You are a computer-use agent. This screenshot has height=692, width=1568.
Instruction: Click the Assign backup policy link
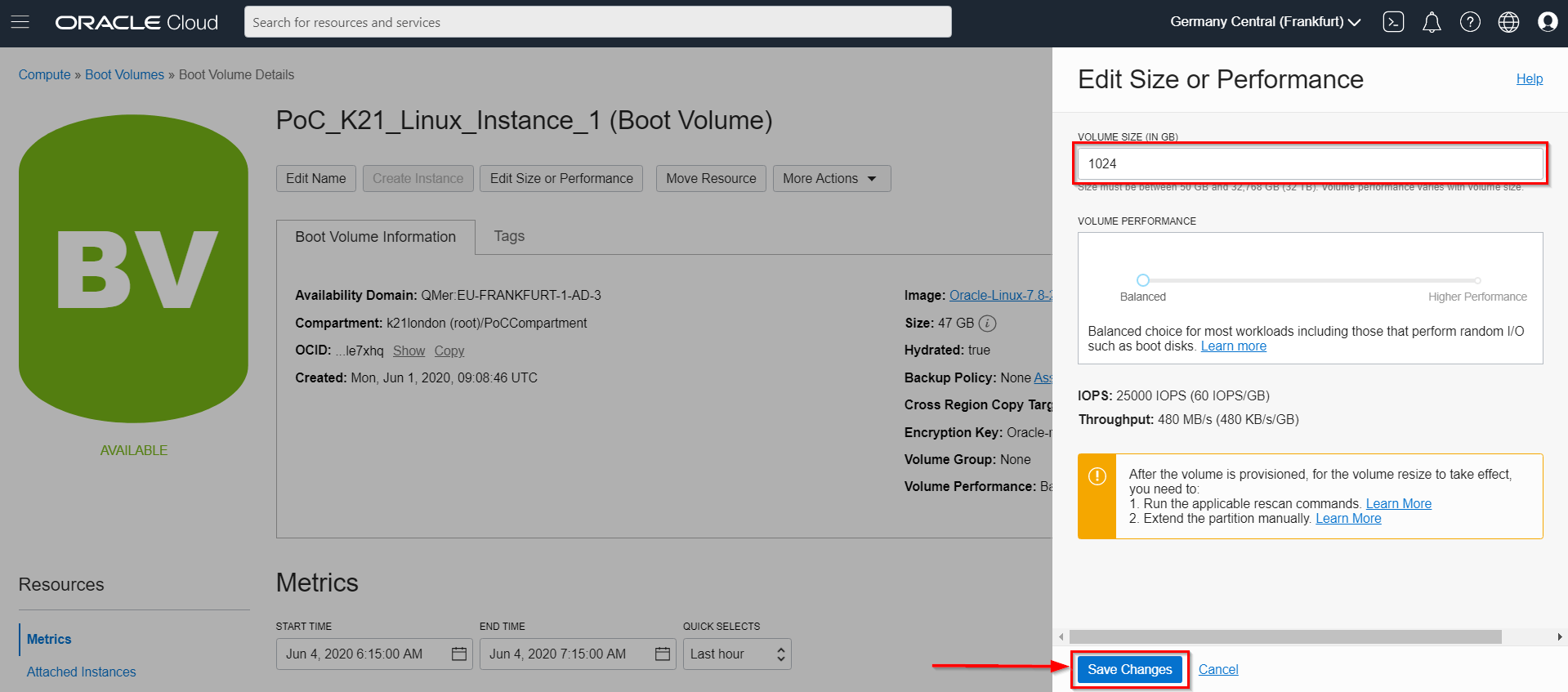(1043, 377)
